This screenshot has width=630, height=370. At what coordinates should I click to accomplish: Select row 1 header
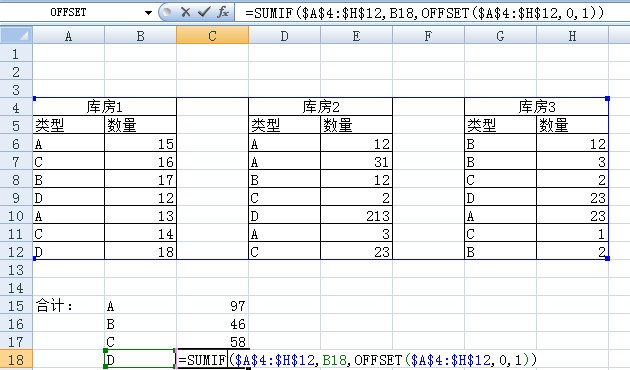pos(16,53)
